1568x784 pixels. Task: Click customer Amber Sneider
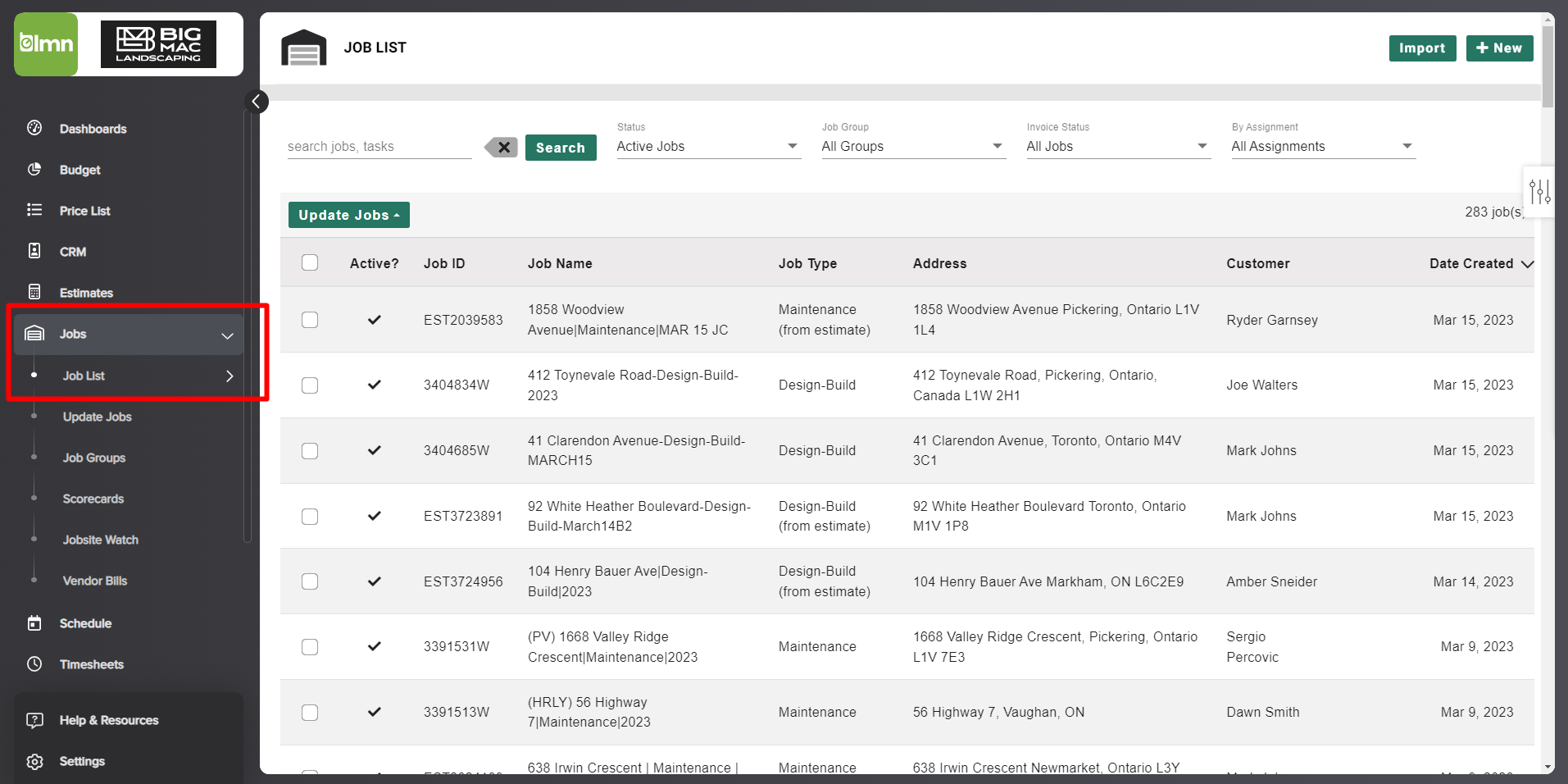(x=1272, y=581)
